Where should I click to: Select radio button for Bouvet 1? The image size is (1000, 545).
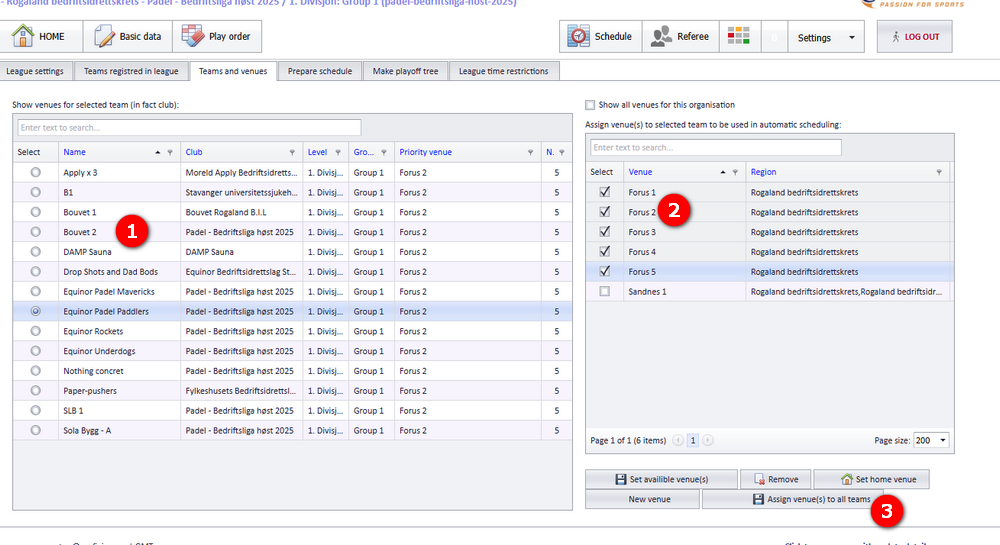click(36, 212)
